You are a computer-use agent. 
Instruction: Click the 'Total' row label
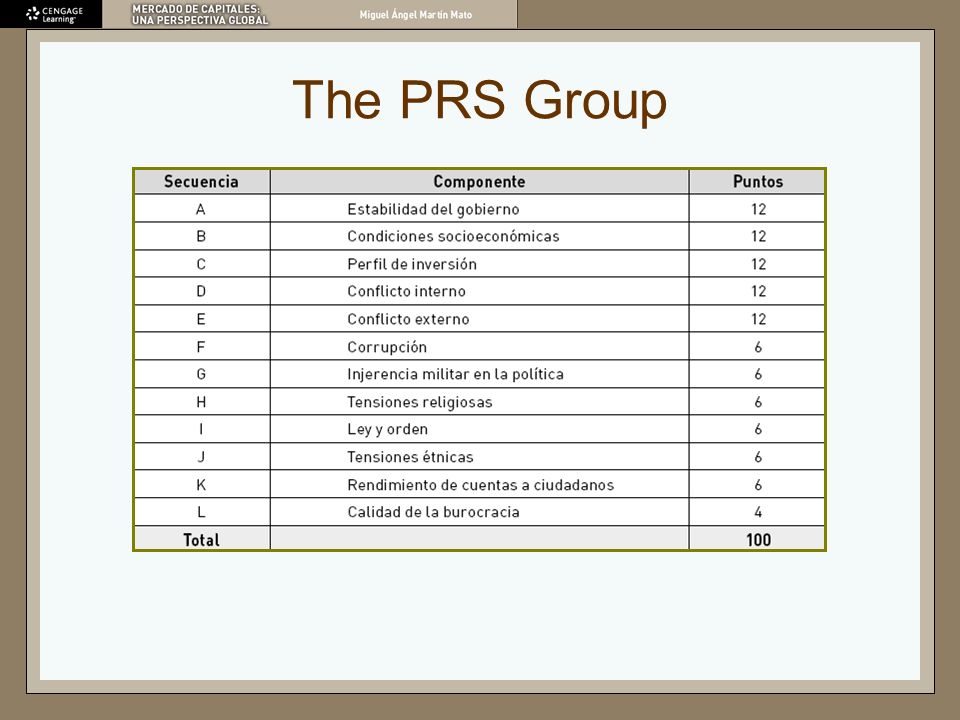[x=201, y=540]
